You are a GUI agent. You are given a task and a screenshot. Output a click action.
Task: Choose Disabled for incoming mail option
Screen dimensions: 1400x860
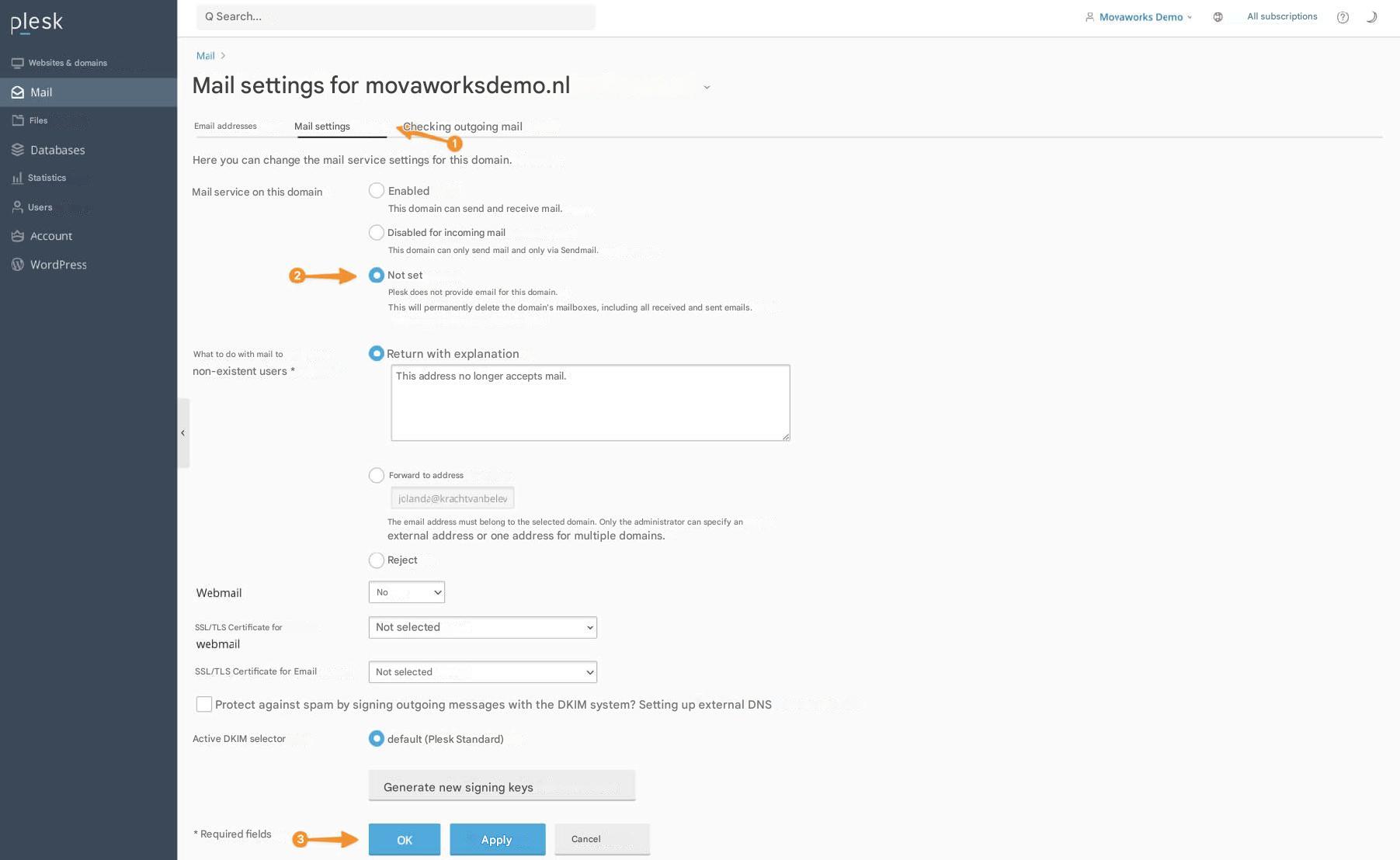pyautogui.click(x=377, y=232)
